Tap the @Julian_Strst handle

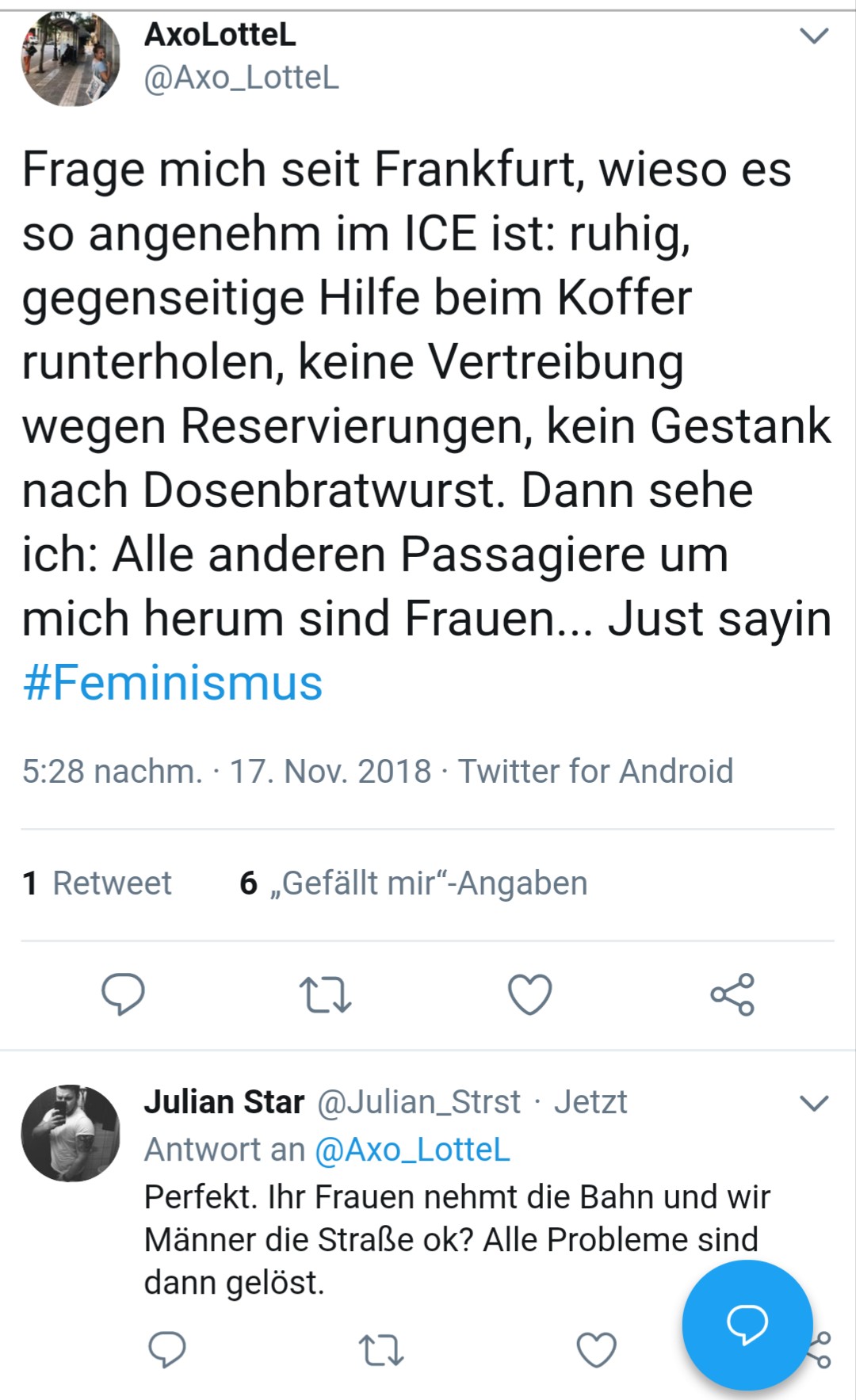(419, 1102)
